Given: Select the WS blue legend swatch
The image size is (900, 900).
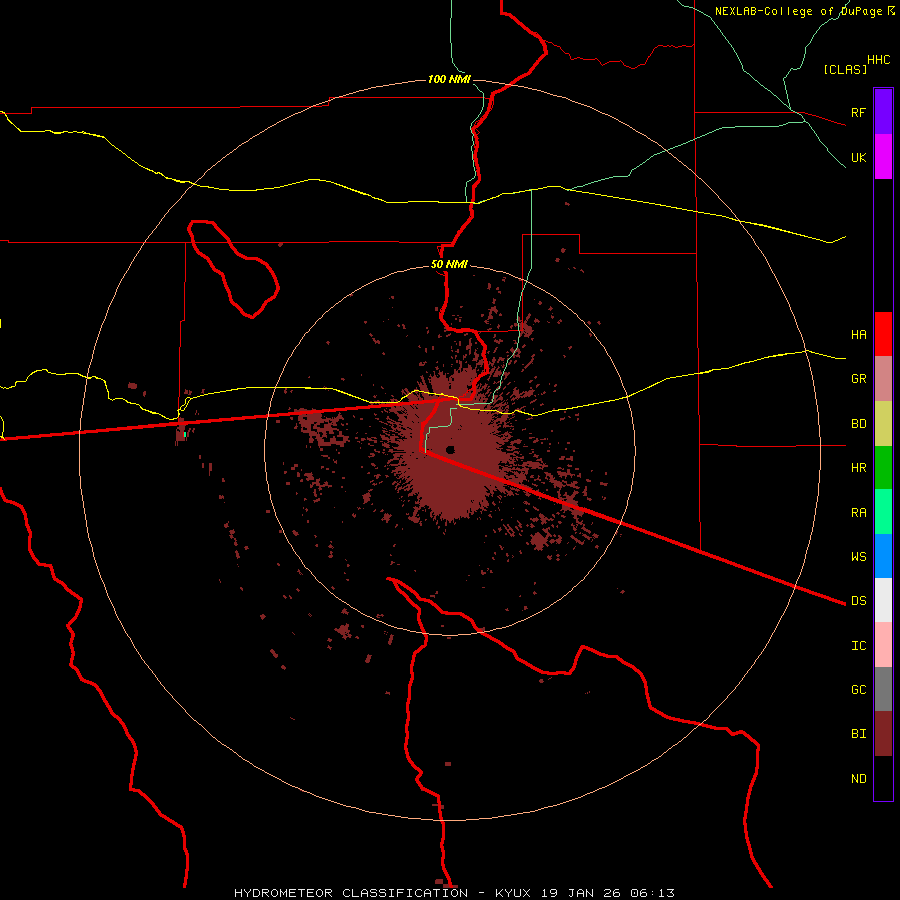Looking at the screenshot, I should pyautogui.click(x=883, y=556).
